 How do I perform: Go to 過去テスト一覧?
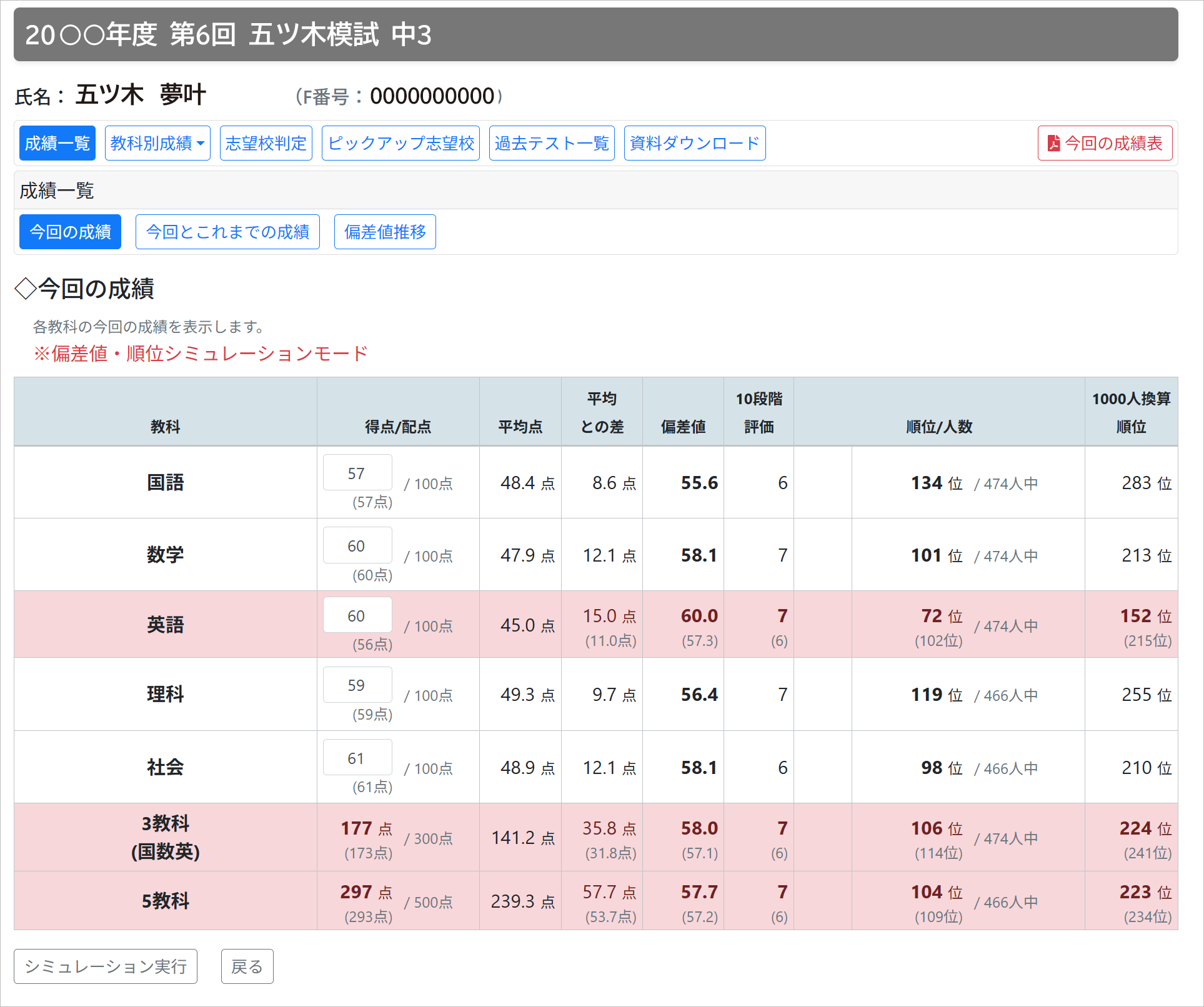tap(551, 144)
